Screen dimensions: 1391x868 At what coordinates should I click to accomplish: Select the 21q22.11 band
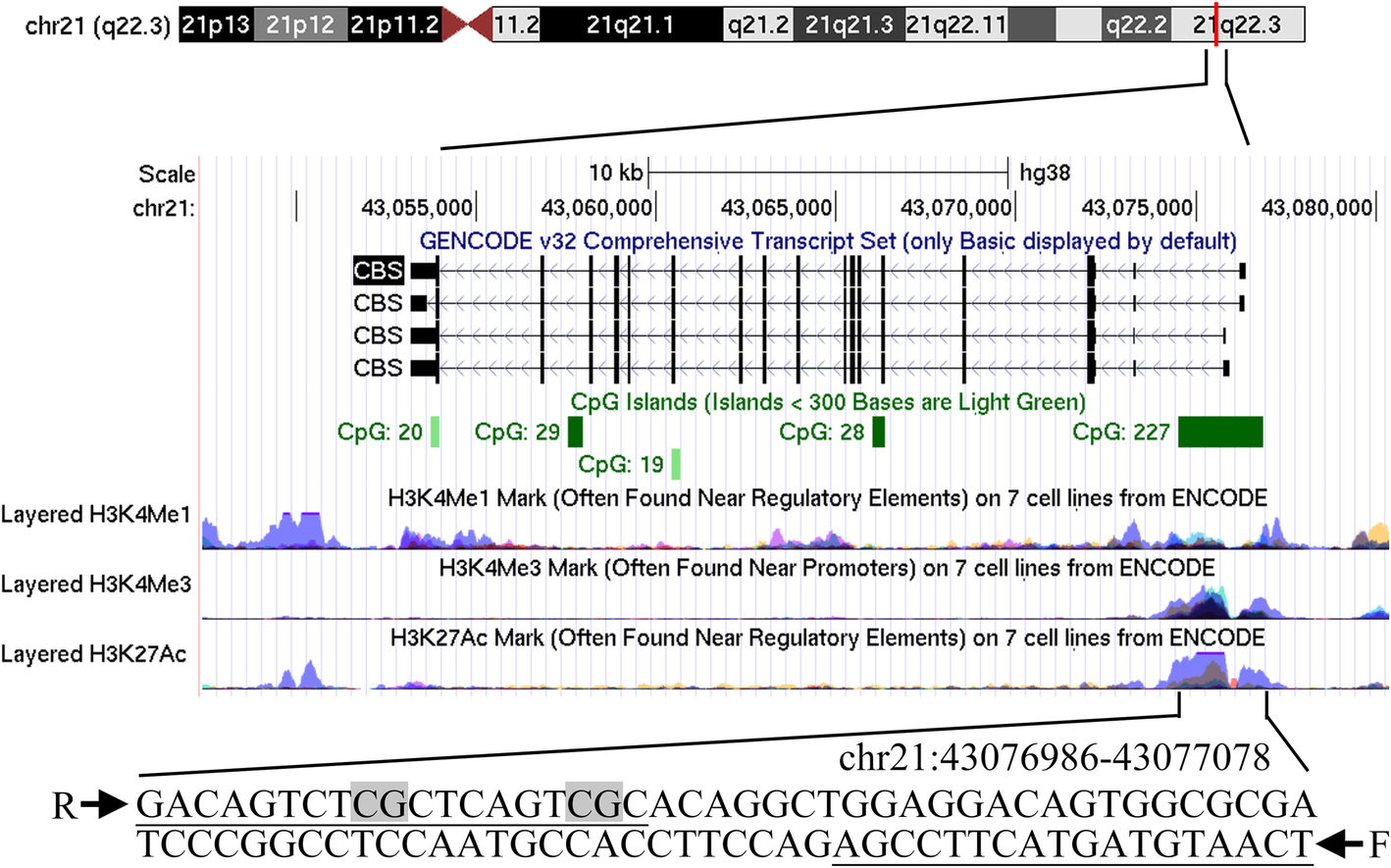click(x=956, y=25)
